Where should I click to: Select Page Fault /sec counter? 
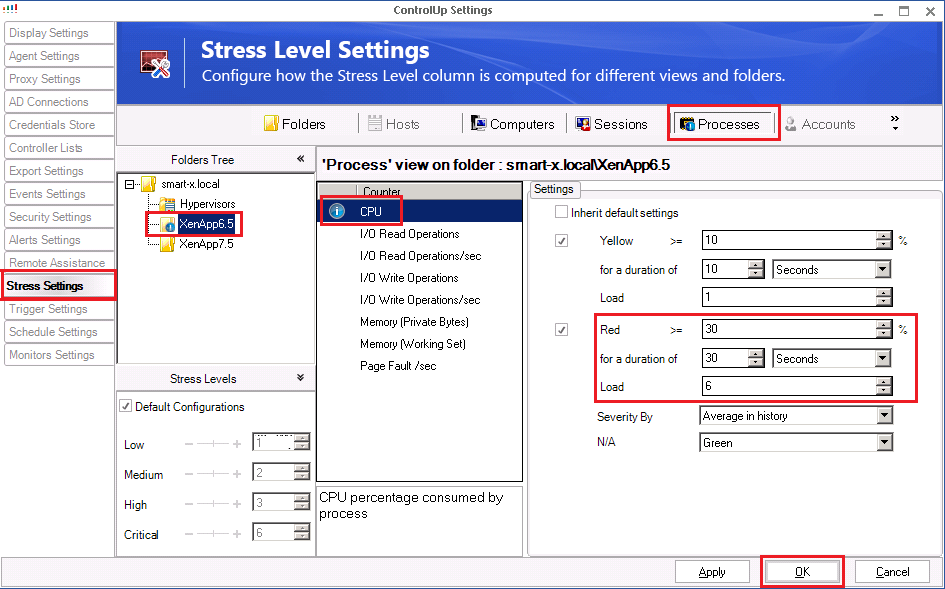pos(419,366)
